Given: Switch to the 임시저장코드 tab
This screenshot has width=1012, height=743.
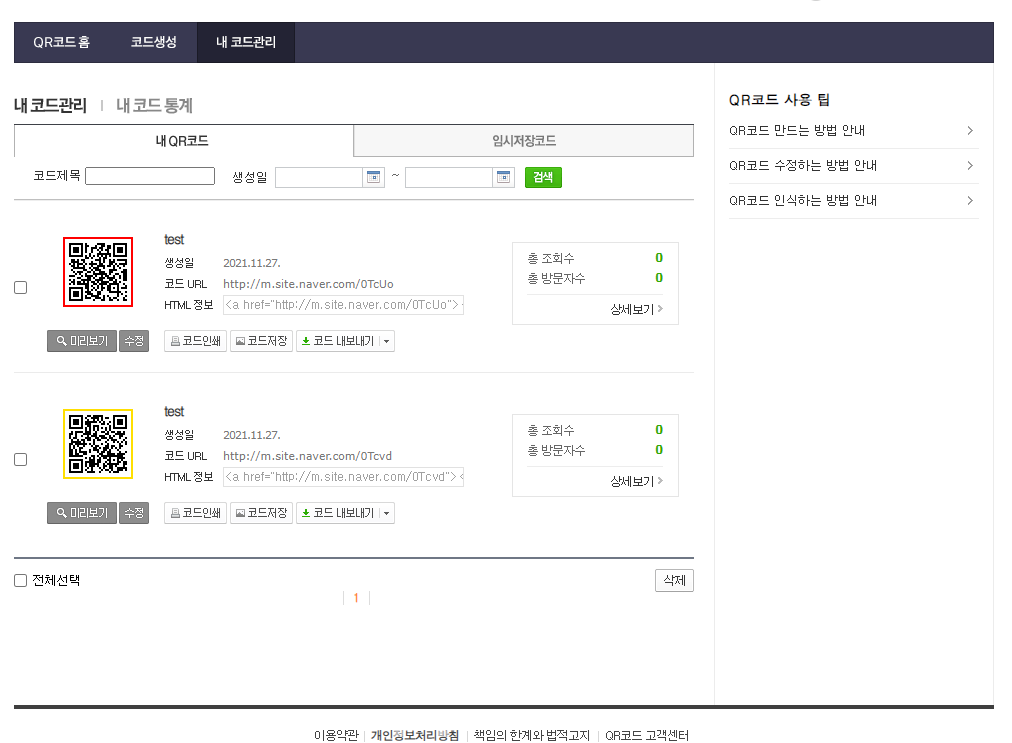Looking at the screenshot, I should 523,141.
